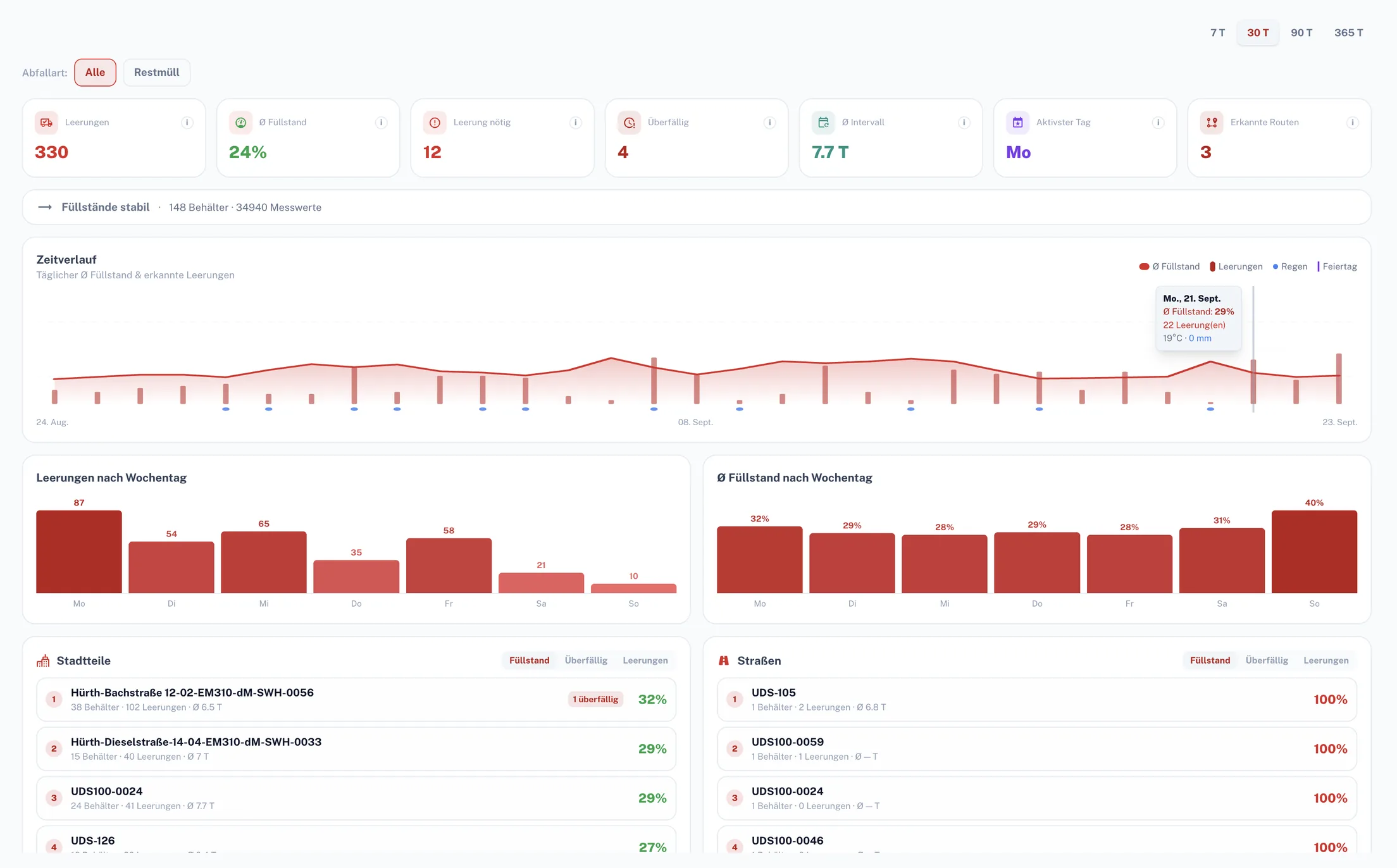This screenshot has width=1397, height=868.
Task: Click the Aktivster Tag calendar icon
Action: (1017, 123)
